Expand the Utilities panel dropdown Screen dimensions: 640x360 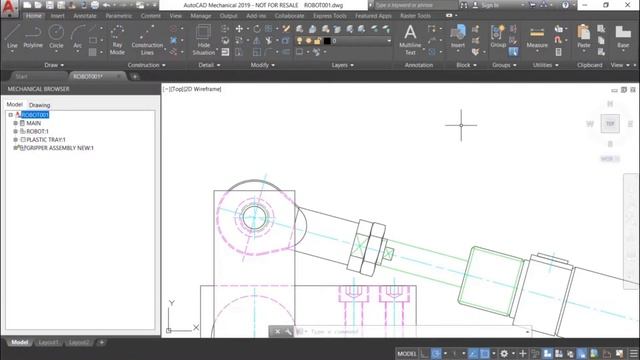click(545, 65)
